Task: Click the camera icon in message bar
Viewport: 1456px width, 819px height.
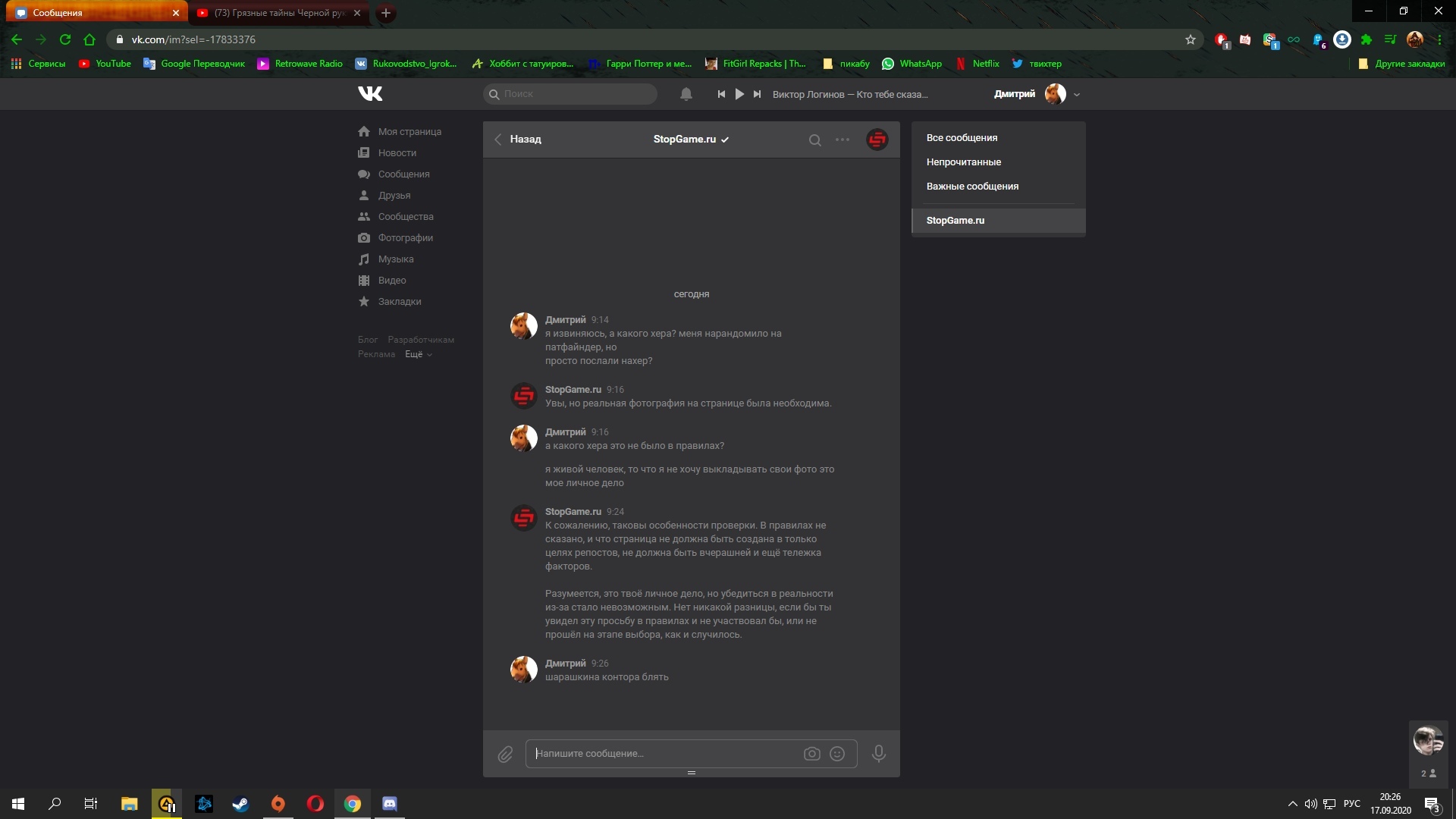Action: pyautogui.click(x=812, y=753)
